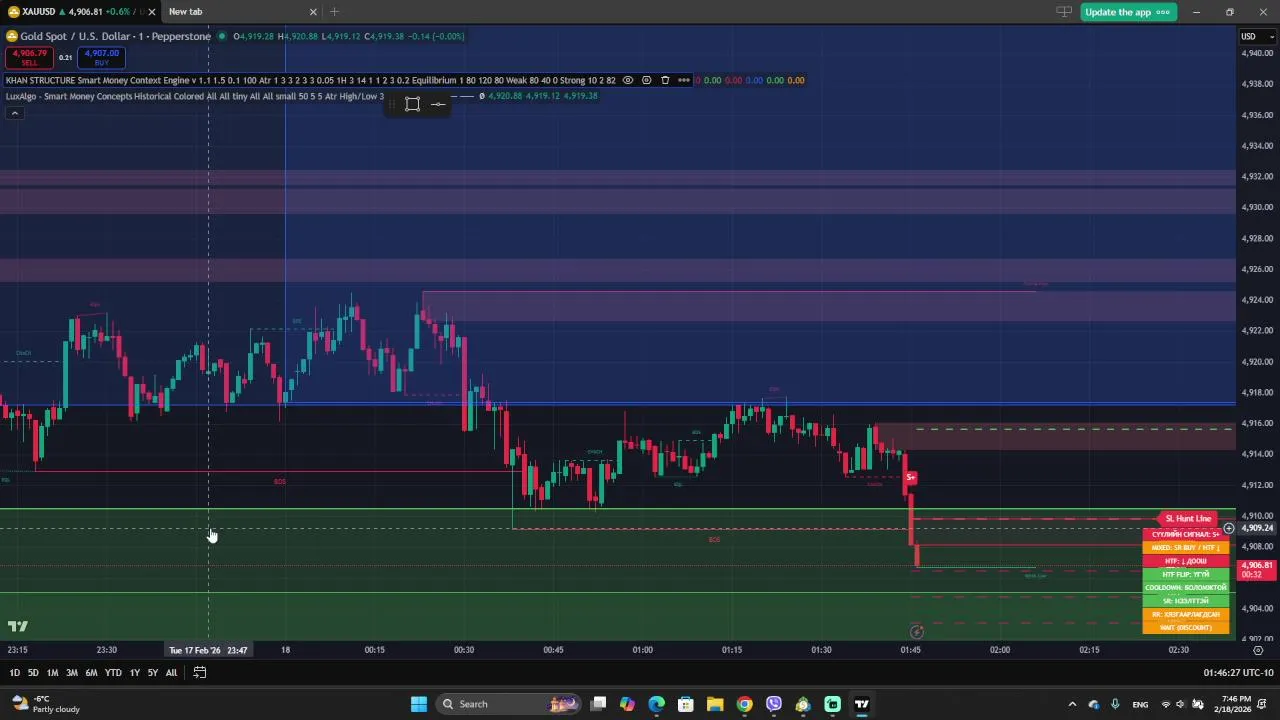
Task: Click the Gold Spot / U.S. Dollar symbol title
Action: [x=115, y=36]
